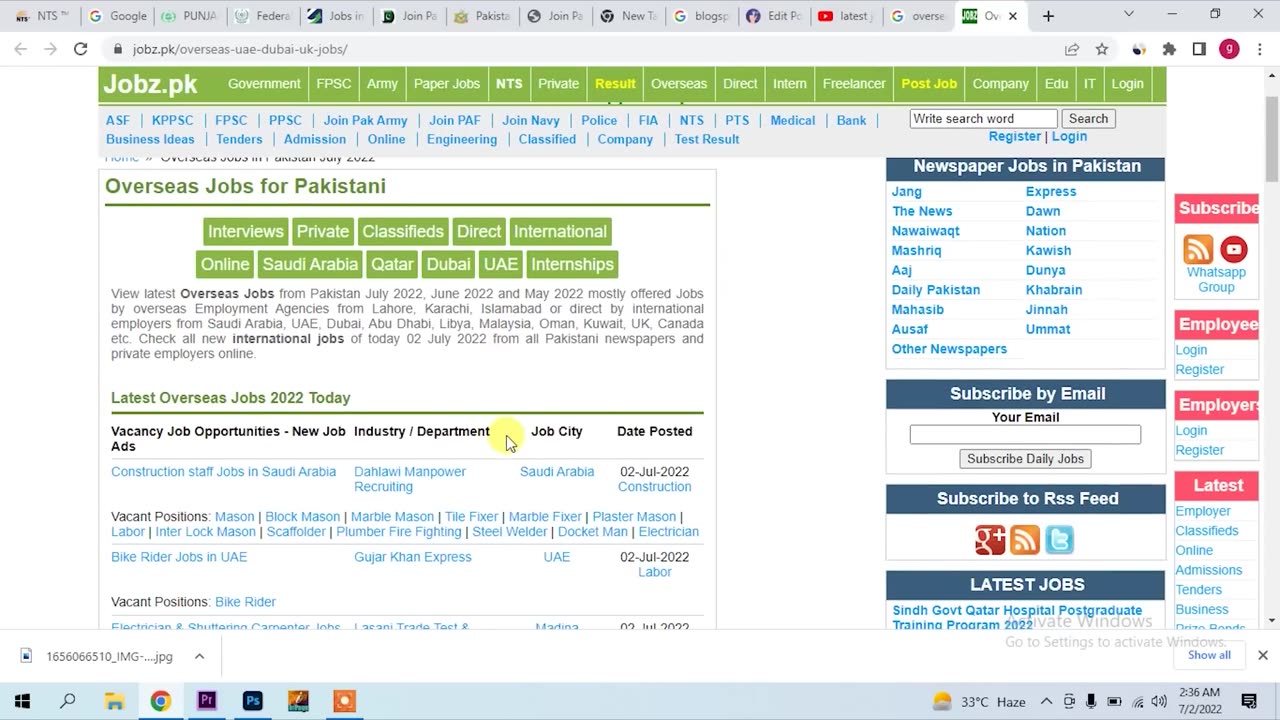
Task: Click the browser back arrow
Action: coord(20,49)
